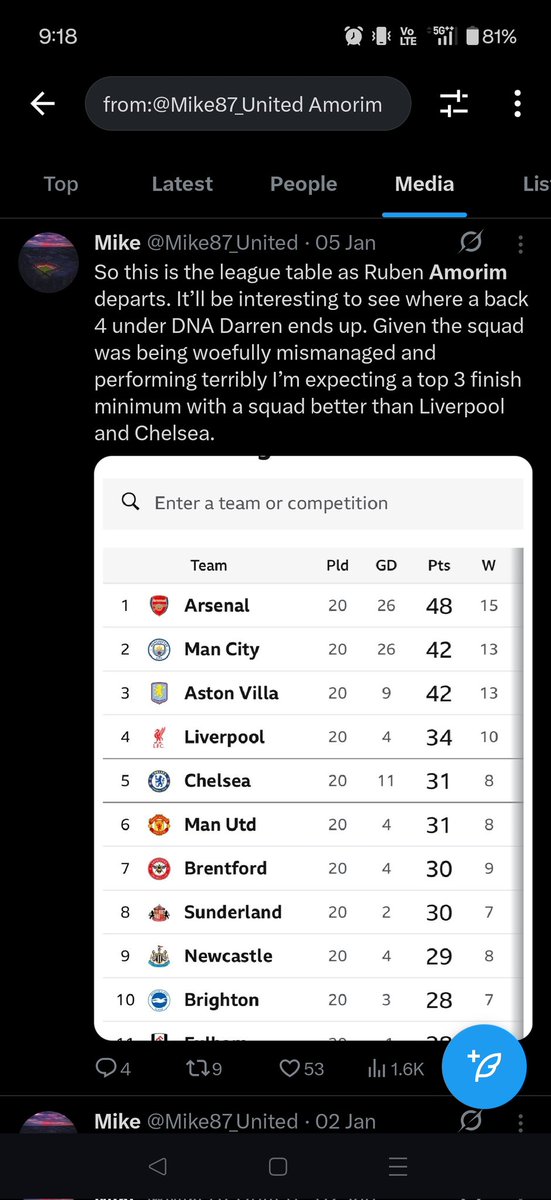The image size is (551, 1200).
Task: Tap the Grok icon on 05 Jan tweet
Action: 472,243
